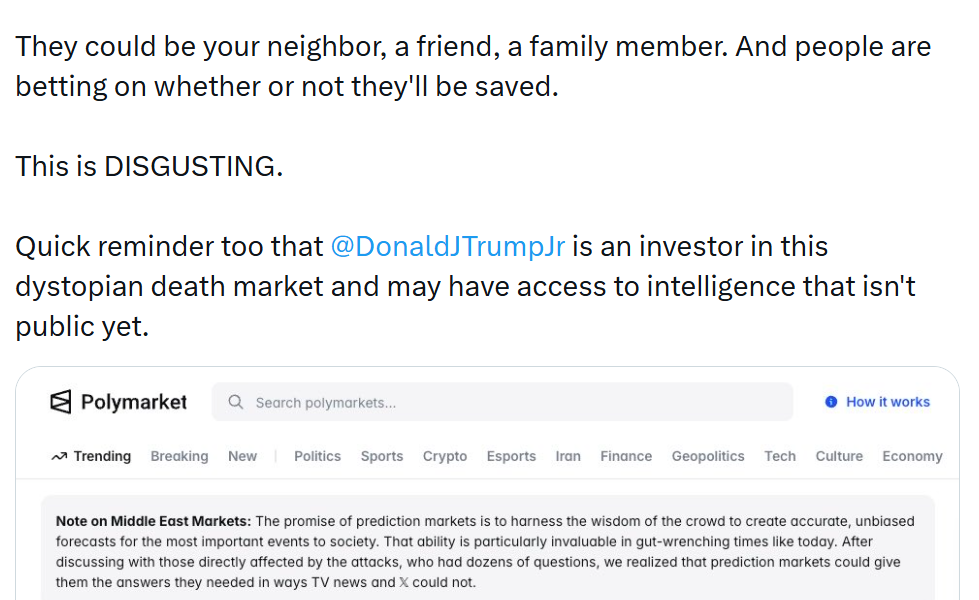Open the Crypto category
The width and height of the screenshot is (979, 600).
(x=445, y=456)
